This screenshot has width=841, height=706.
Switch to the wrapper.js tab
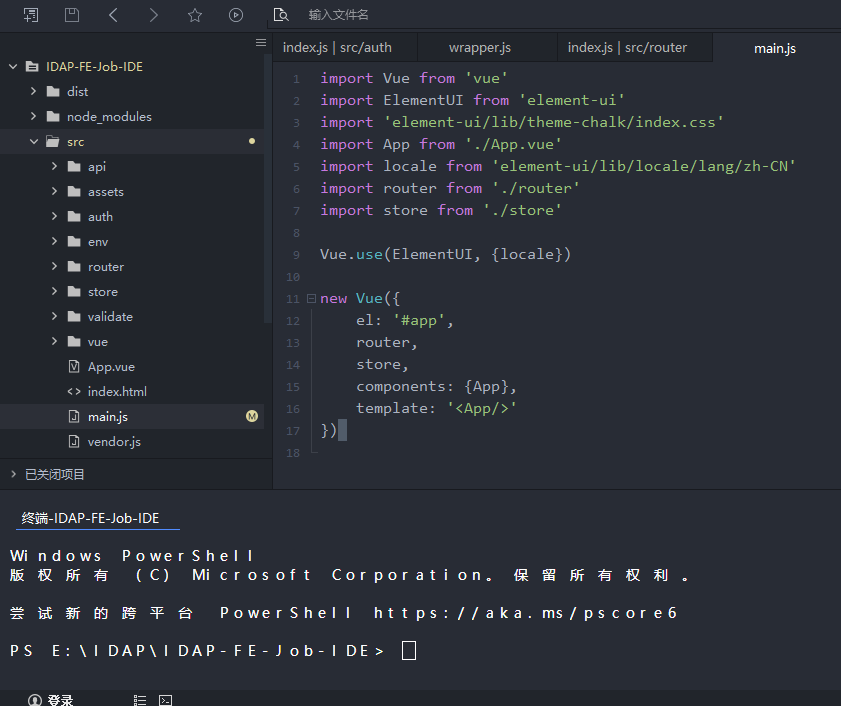coord(486,48)
